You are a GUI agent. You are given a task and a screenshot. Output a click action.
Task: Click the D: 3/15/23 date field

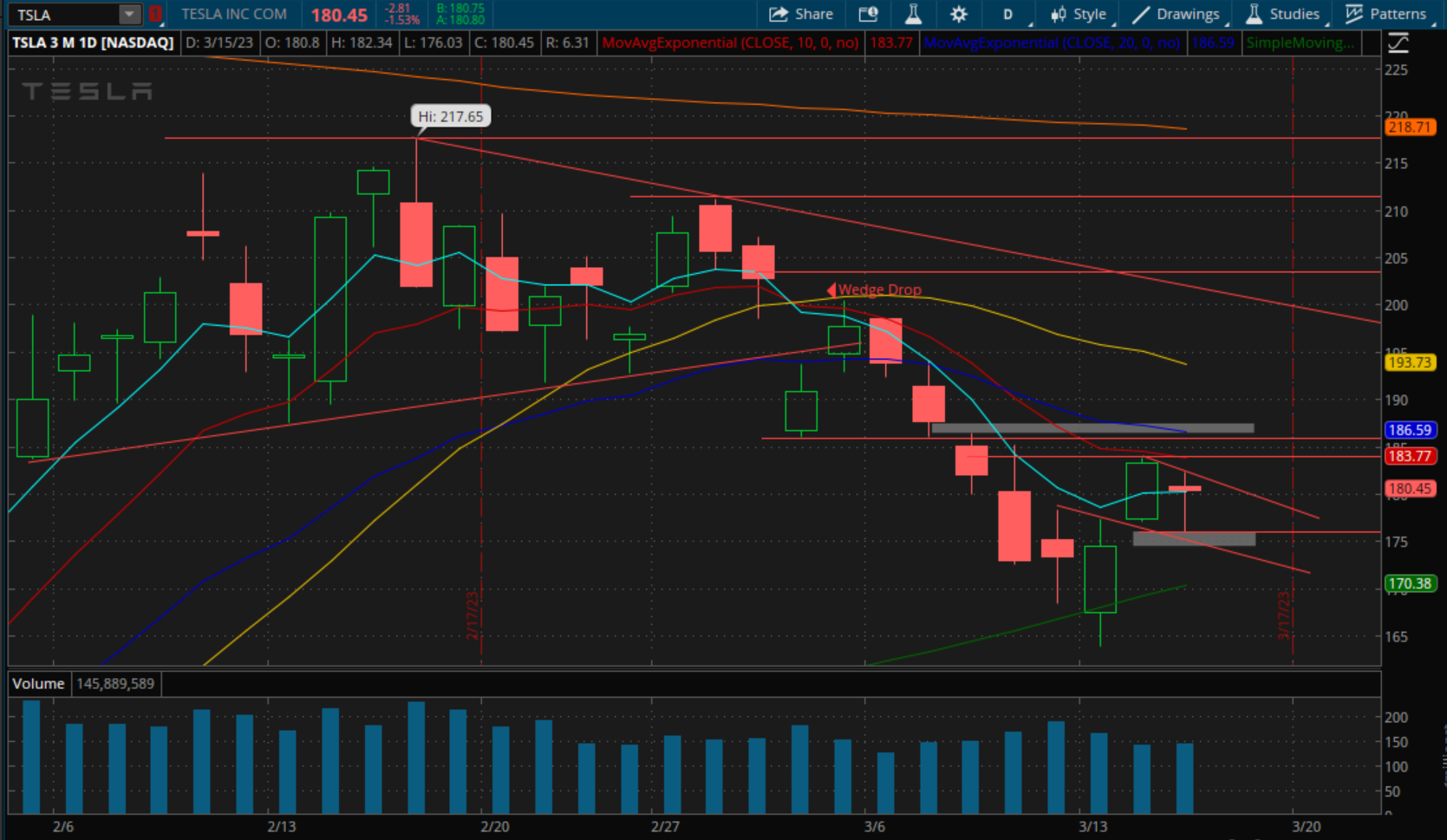(x=219, y=42)
